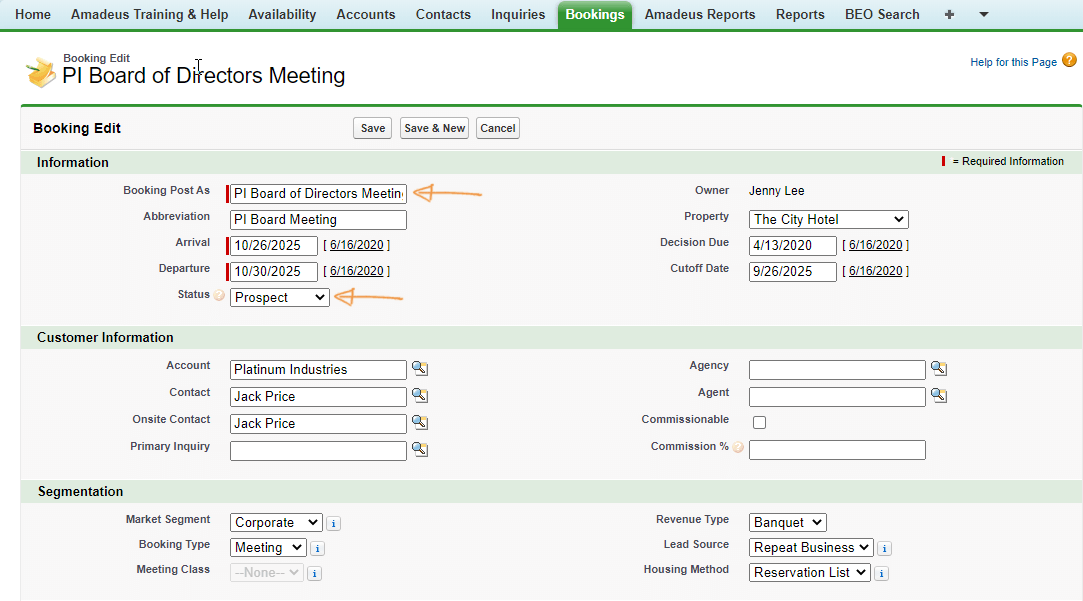Click the Onsite Contact input field
The height and width of the screenshot is (601, 1083).
click(x=318, y=423)
